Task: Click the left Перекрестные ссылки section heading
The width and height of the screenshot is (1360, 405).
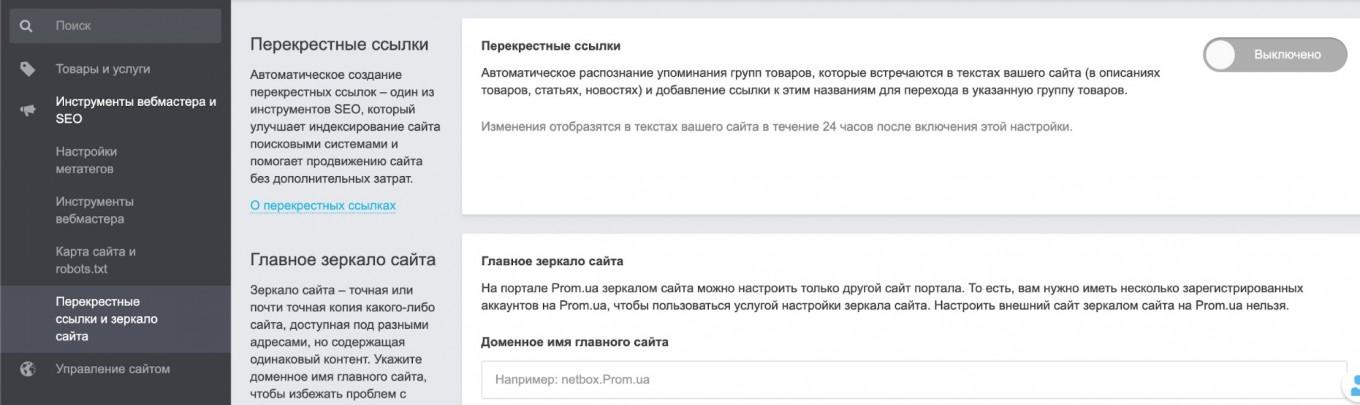Action: [339, 45]
